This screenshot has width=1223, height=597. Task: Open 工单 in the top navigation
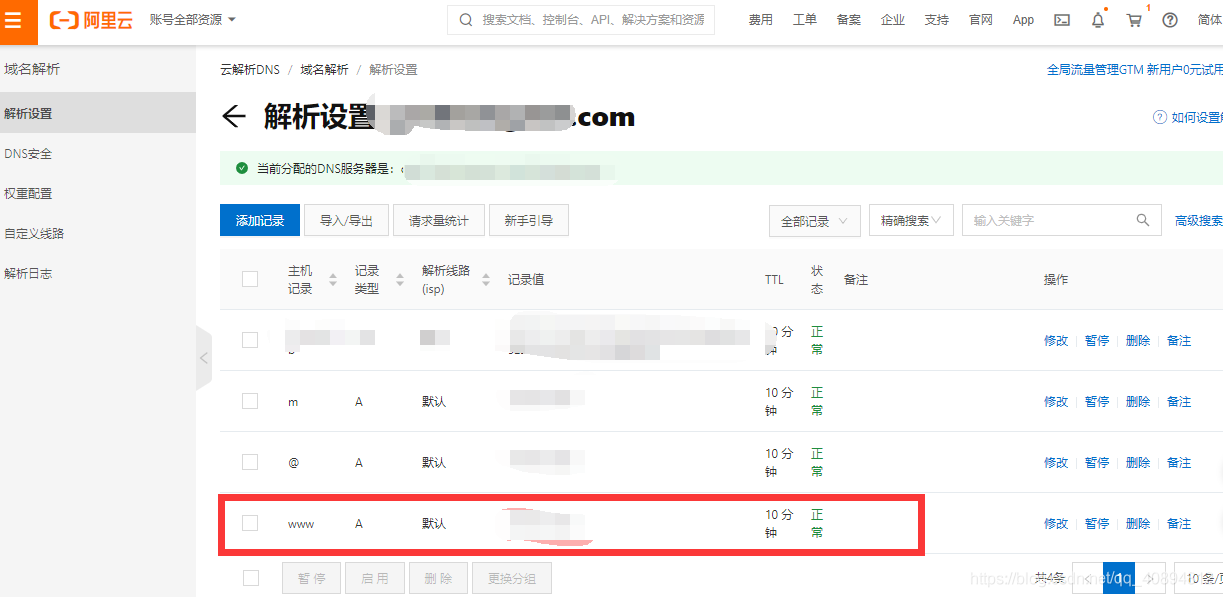(805, 20)
